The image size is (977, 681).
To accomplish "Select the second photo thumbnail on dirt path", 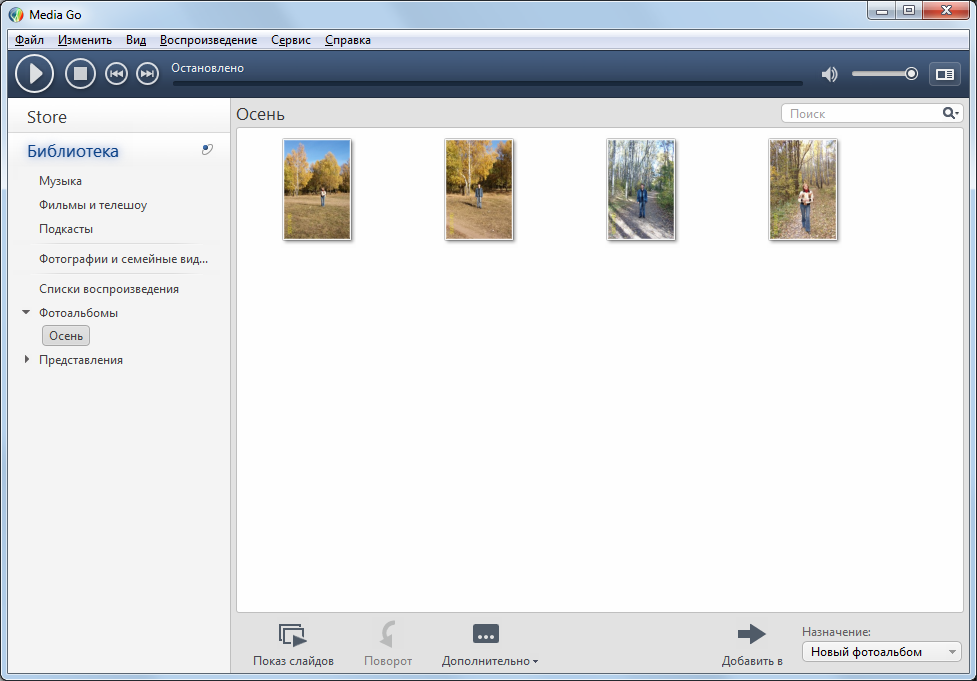I will (479, 189).
